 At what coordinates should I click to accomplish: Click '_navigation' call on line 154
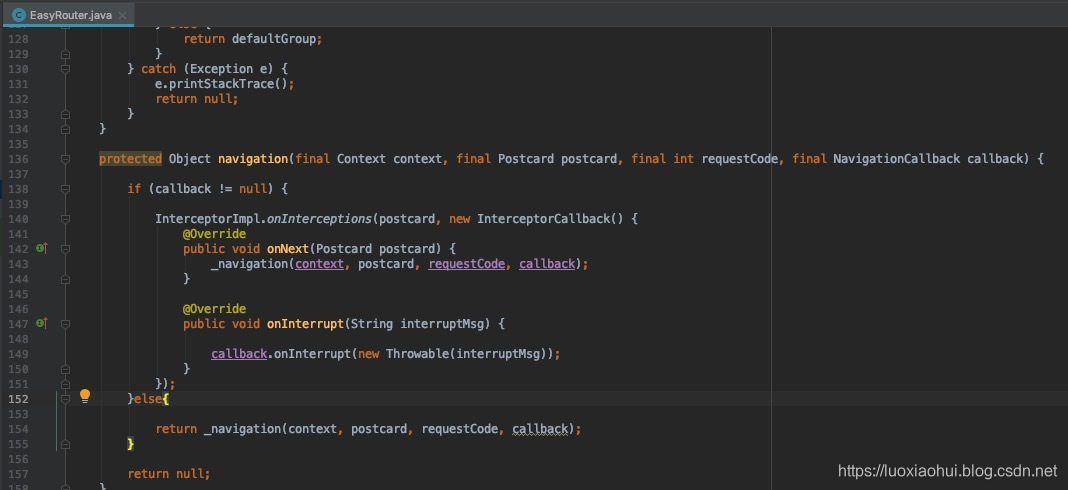(242, 429)
